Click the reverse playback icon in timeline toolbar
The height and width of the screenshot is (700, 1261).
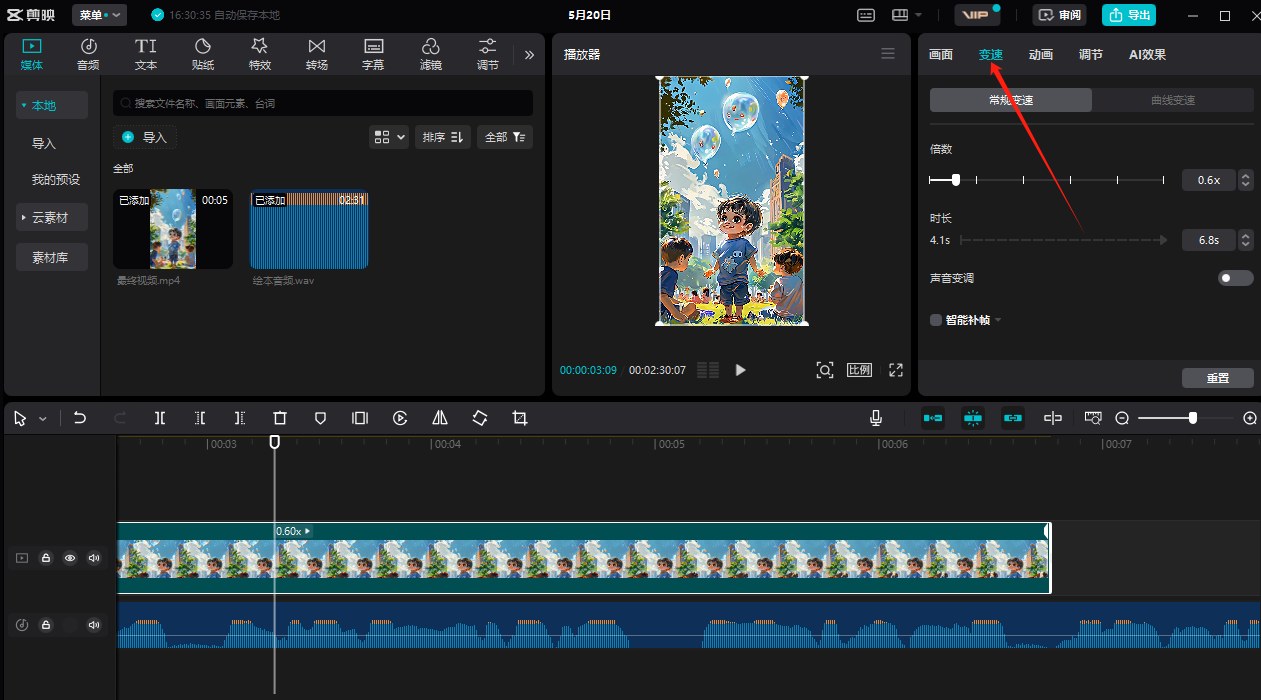click(400, 419)
